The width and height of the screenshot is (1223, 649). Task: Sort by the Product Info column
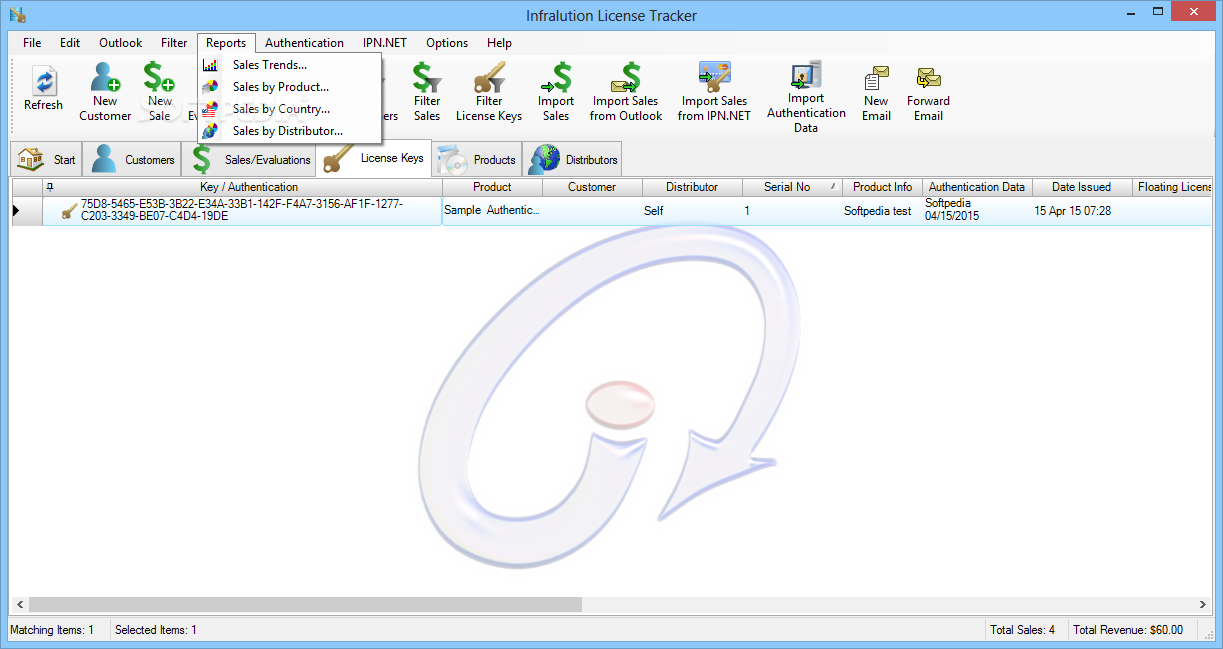[882, 187]
